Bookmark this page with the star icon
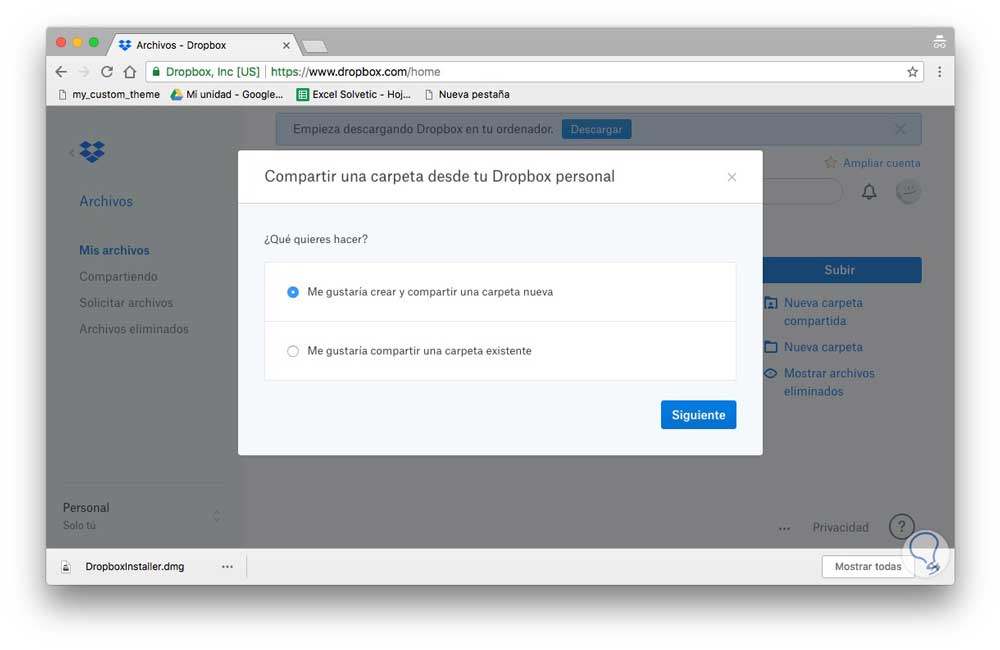The height and width of the screenshot is (650, 1000). tap(912, 71)
